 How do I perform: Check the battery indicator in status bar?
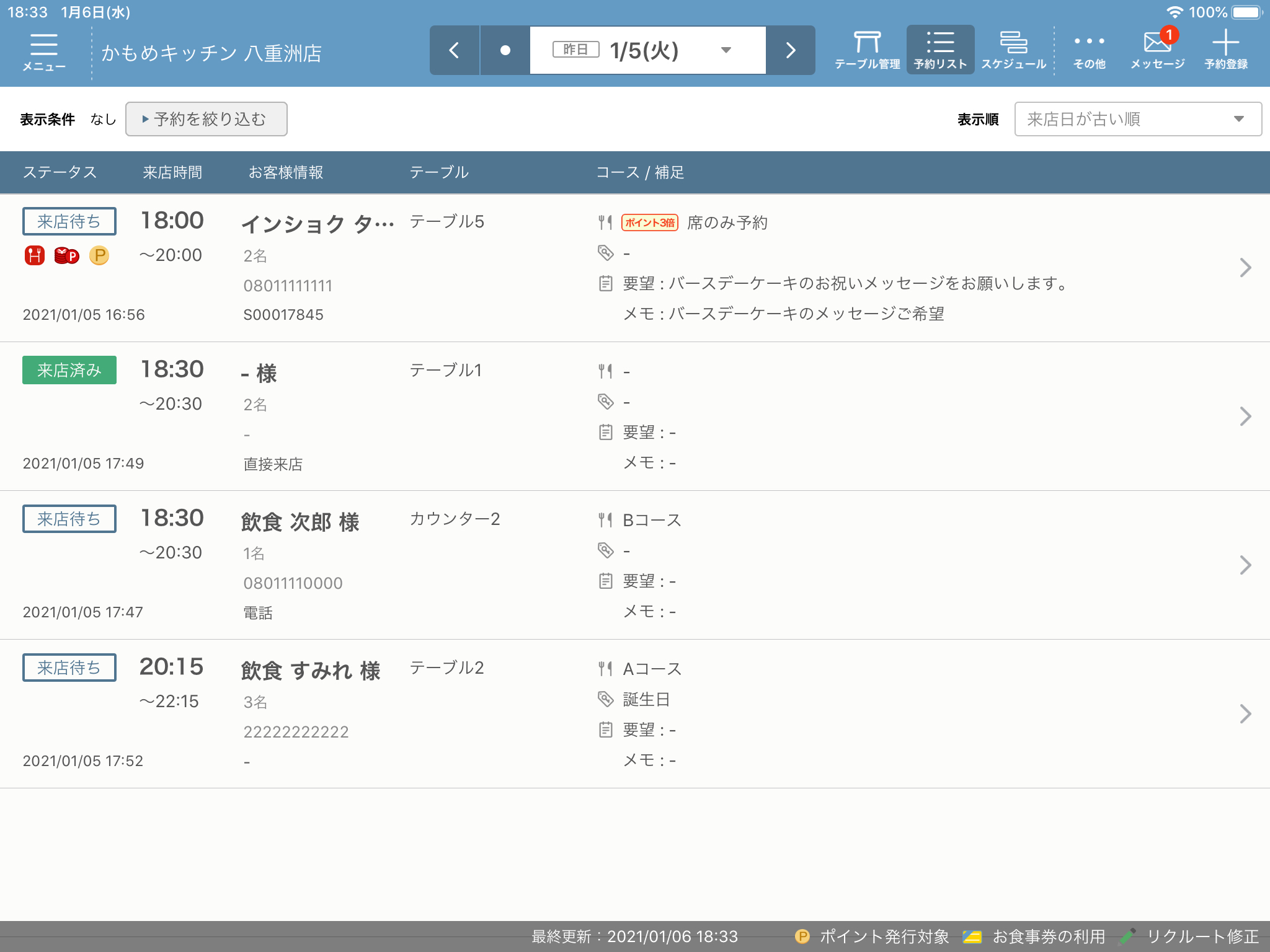[x=1248, y=12]
